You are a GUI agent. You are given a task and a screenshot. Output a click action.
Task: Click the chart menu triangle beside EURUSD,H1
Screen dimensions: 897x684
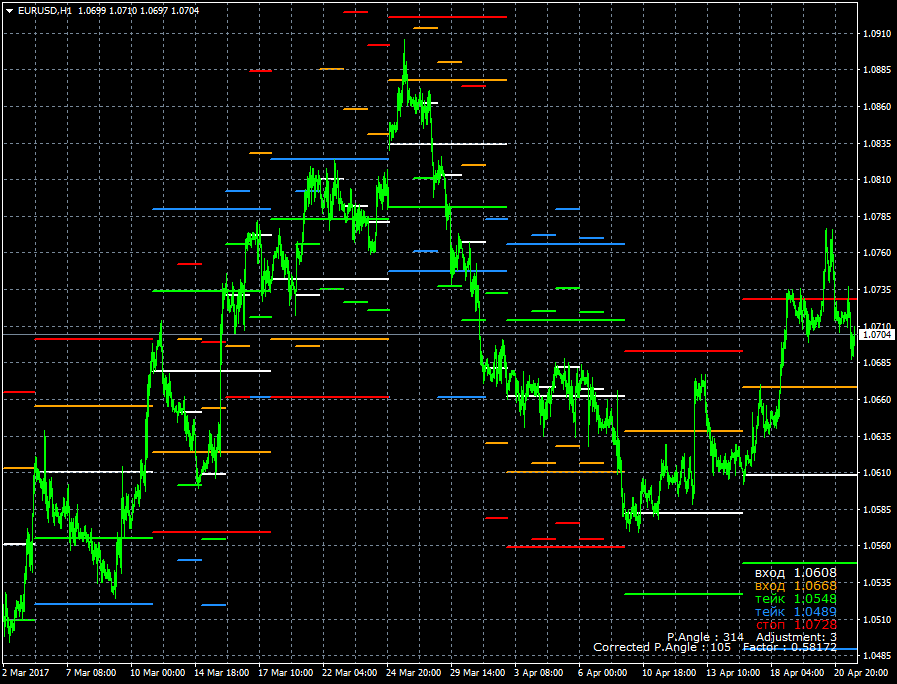(x=10, y=11)
